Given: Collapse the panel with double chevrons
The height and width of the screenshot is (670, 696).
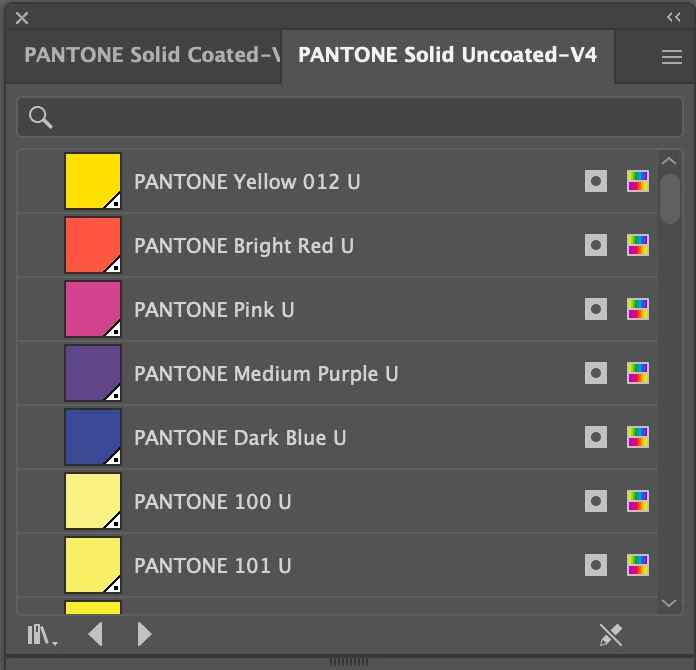Looking at the screenshot, I should [x=673, y=17].
